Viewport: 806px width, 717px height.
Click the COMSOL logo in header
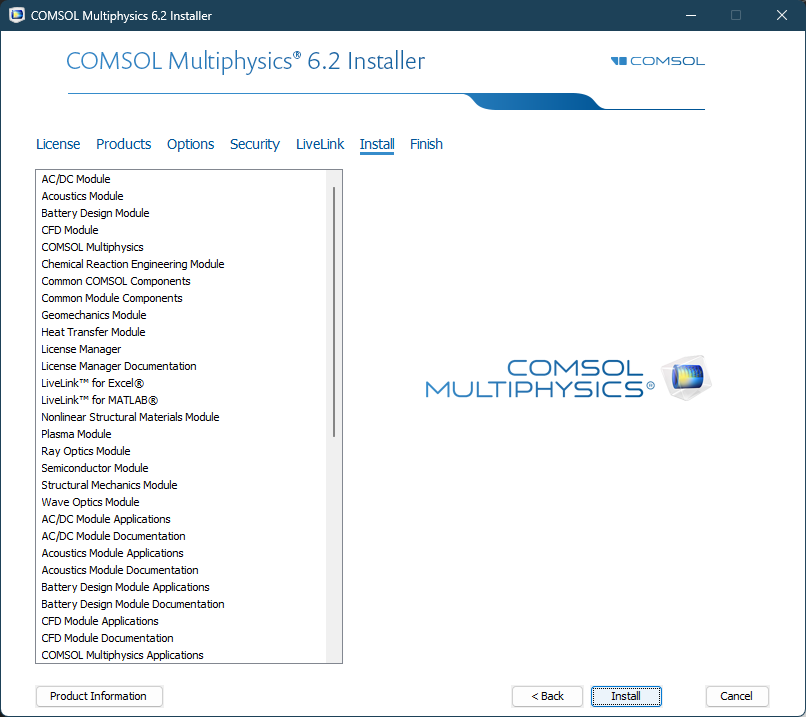[x=658, y=61]
